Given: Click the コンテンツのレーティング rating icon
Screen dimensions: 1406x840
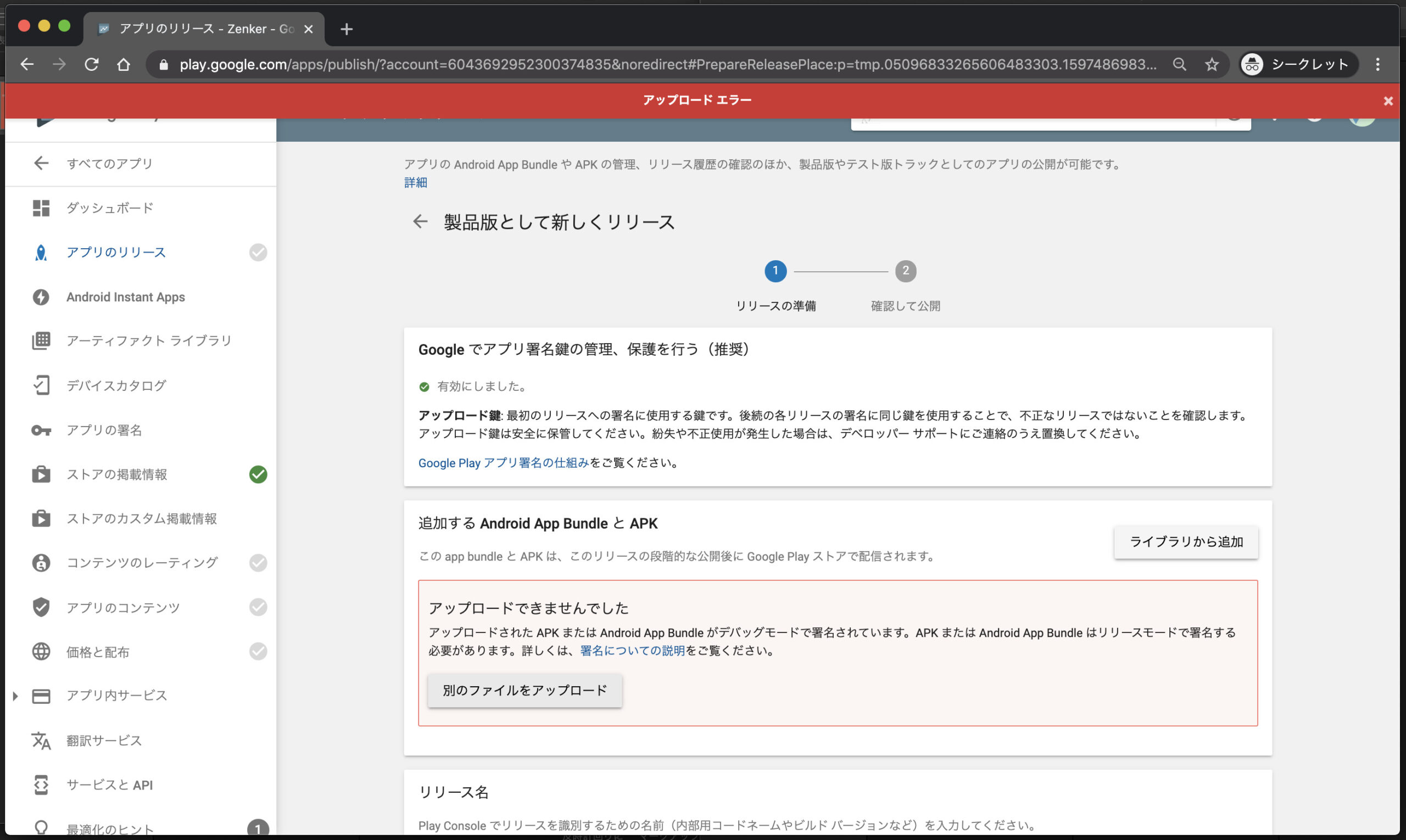Looking at the screenshot, I should click(x=41, y=563).
